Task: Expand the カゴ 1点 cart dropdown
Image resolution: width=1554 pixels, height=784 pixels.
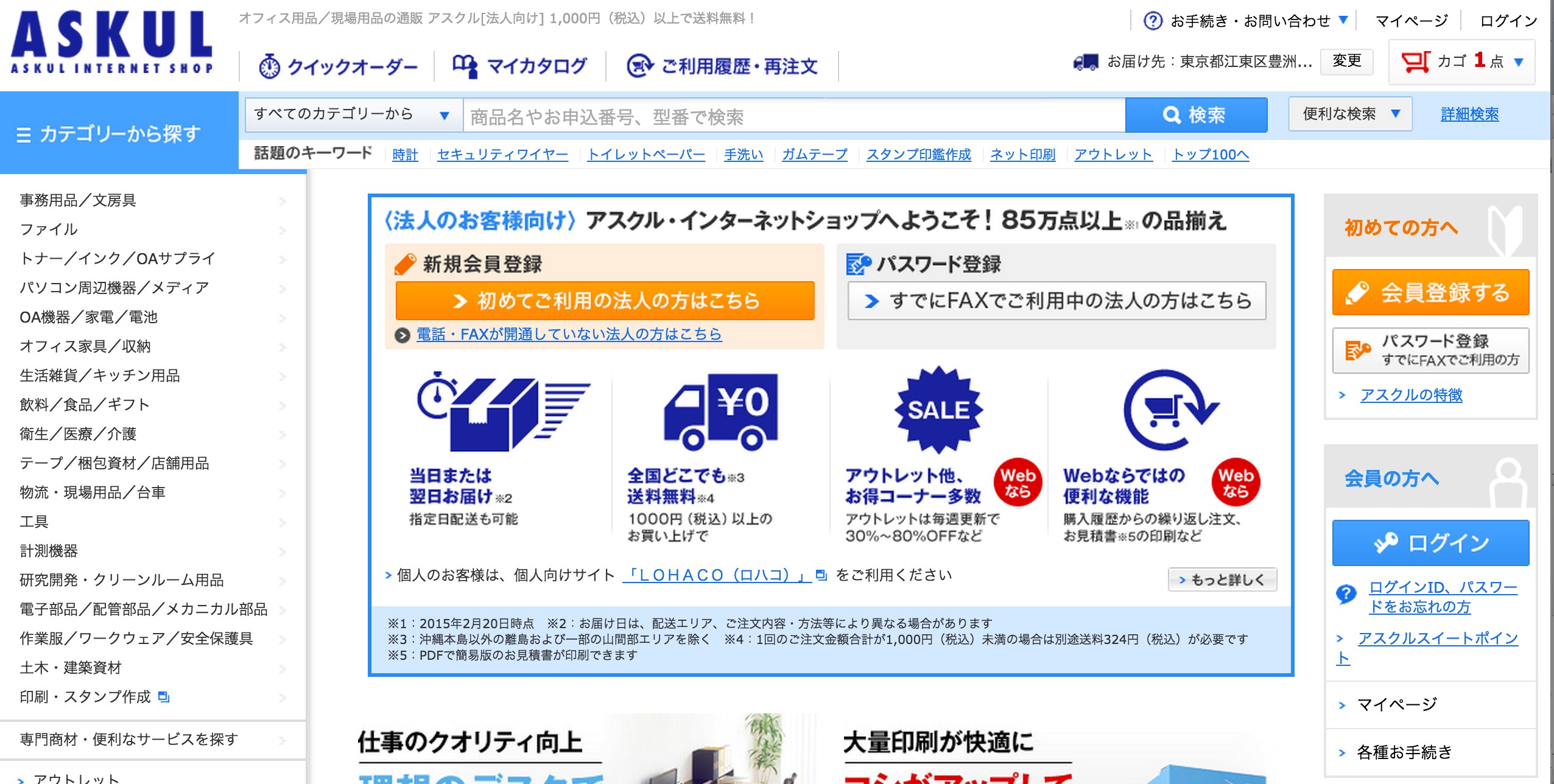Action: pos(1461,61)
